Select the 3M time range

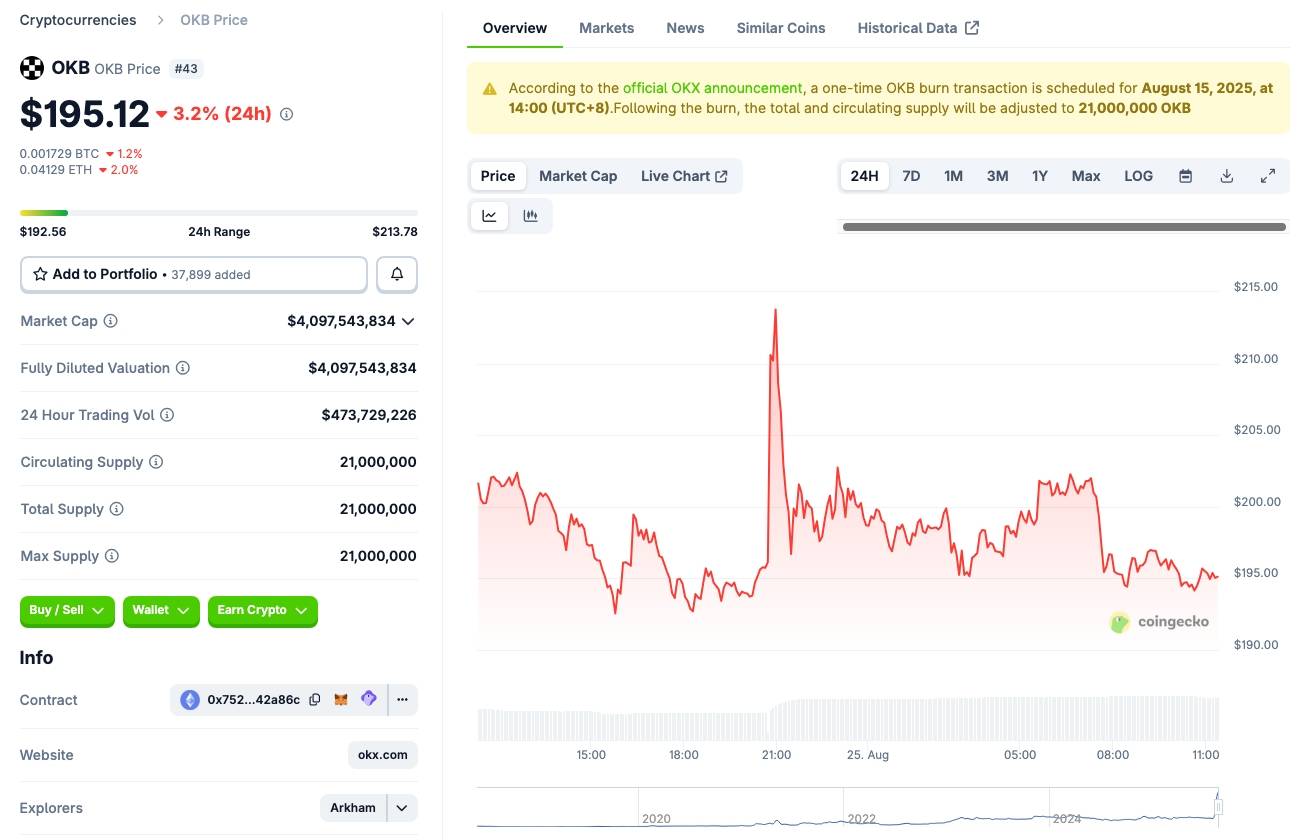(997, 176)
